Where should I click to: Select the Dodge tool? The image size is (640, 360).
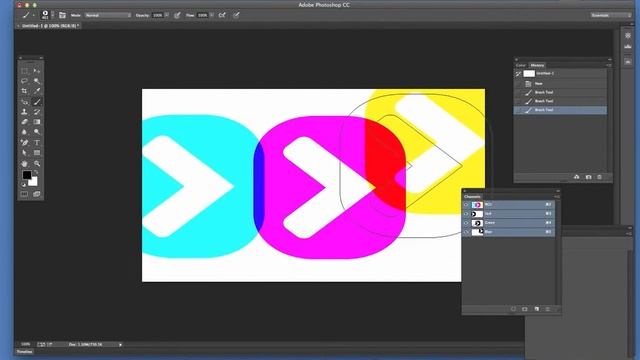pos(37,132)
